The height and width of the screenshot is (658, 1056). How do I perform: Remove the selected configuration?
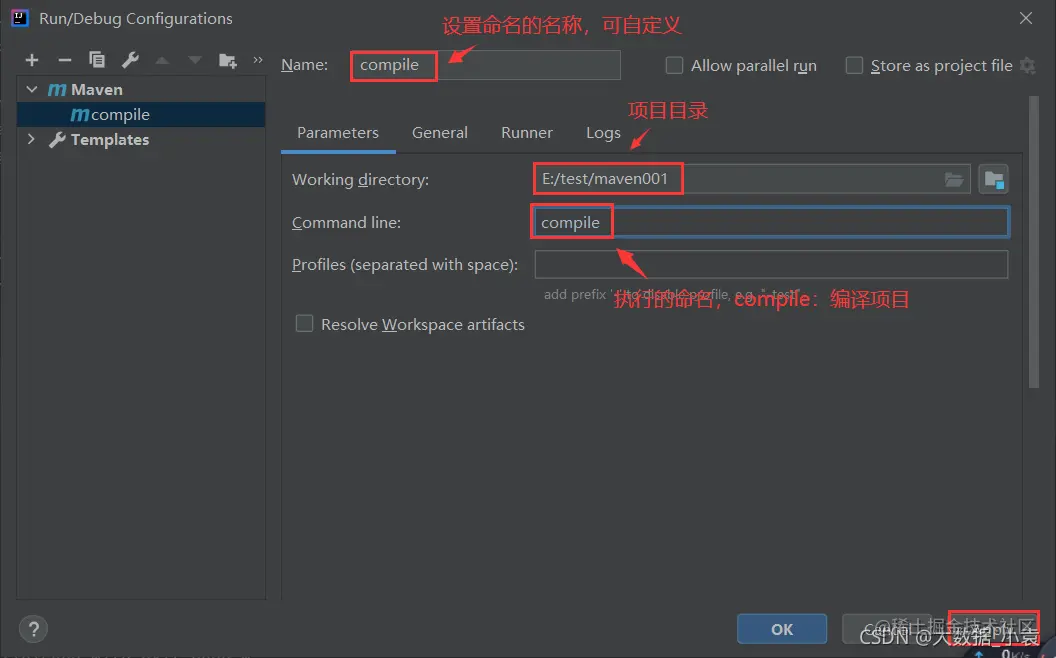(64, 59)
